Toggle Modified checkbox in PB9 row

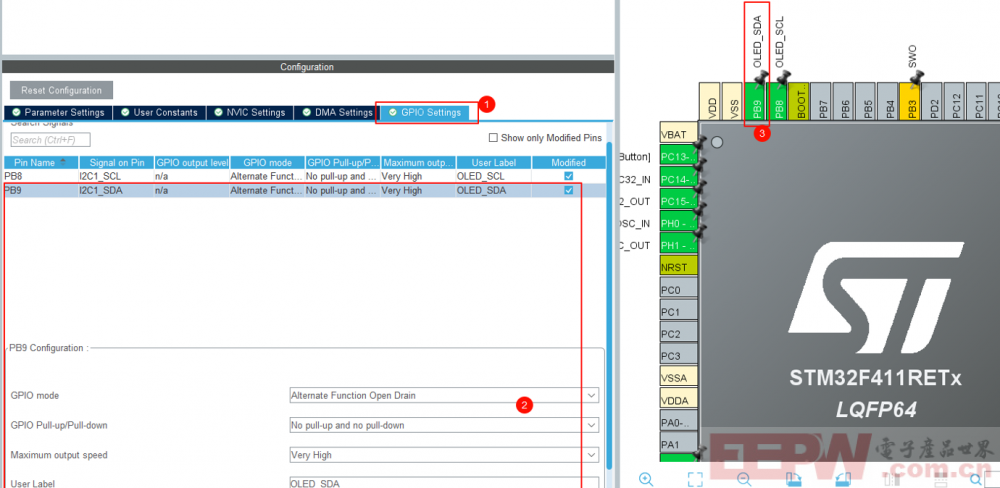(568, 190)
